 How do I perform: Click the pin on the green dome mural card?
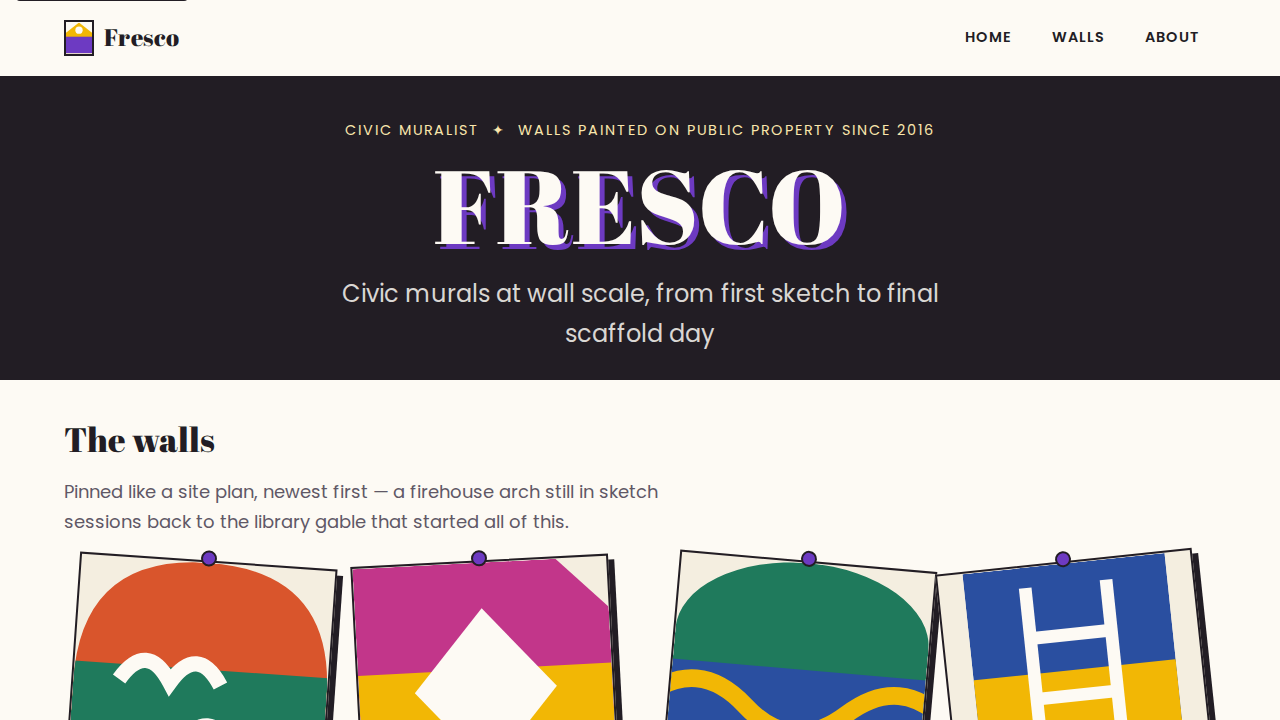click(809, 558)
